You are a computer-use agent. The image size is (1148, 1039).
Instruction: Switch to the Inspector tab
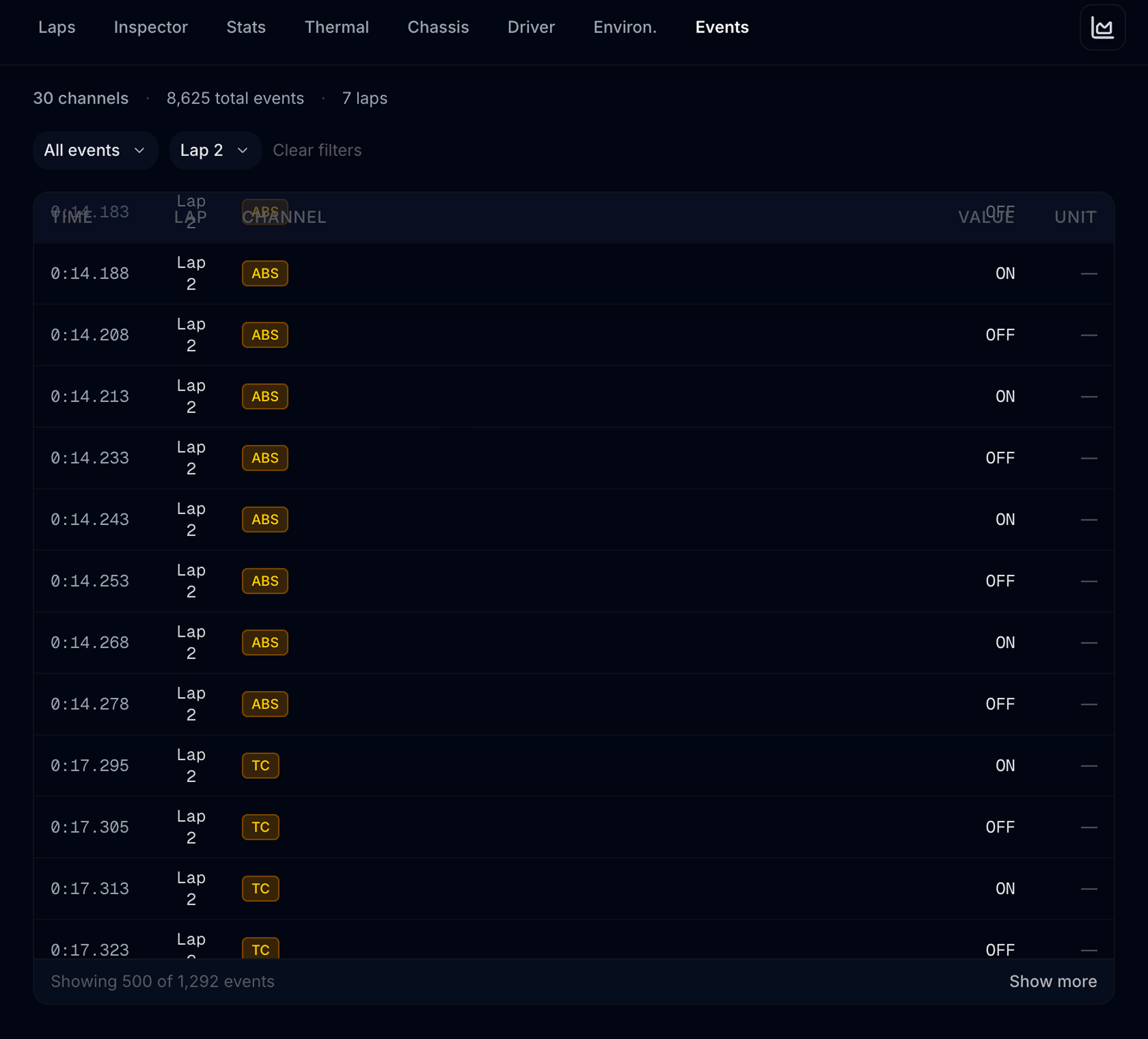pyautogui.click(x=151, y=27)
